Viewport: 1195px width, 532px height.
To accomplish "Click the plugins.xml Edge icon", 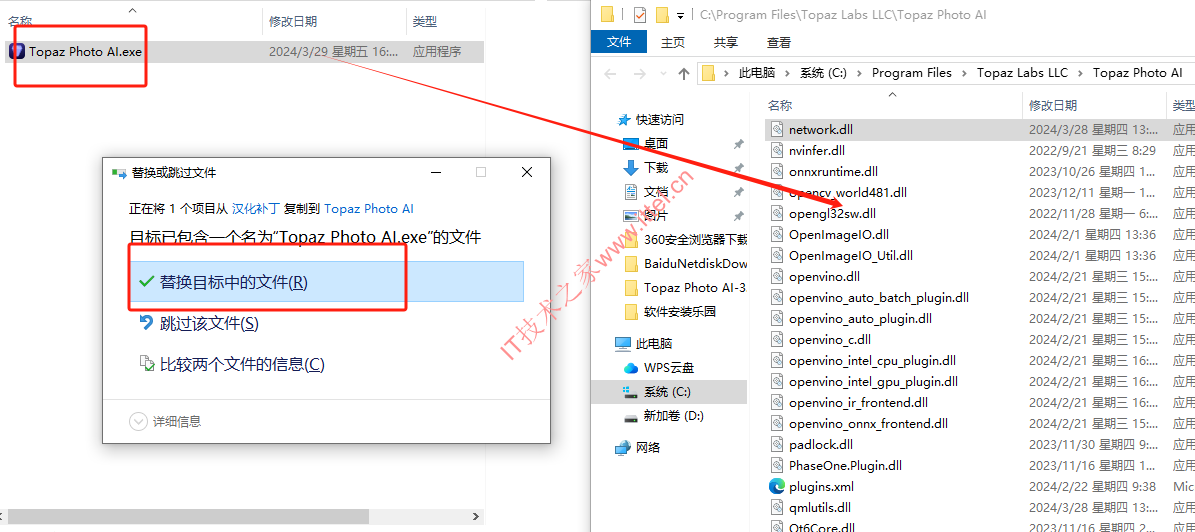I will click(777, 486).
